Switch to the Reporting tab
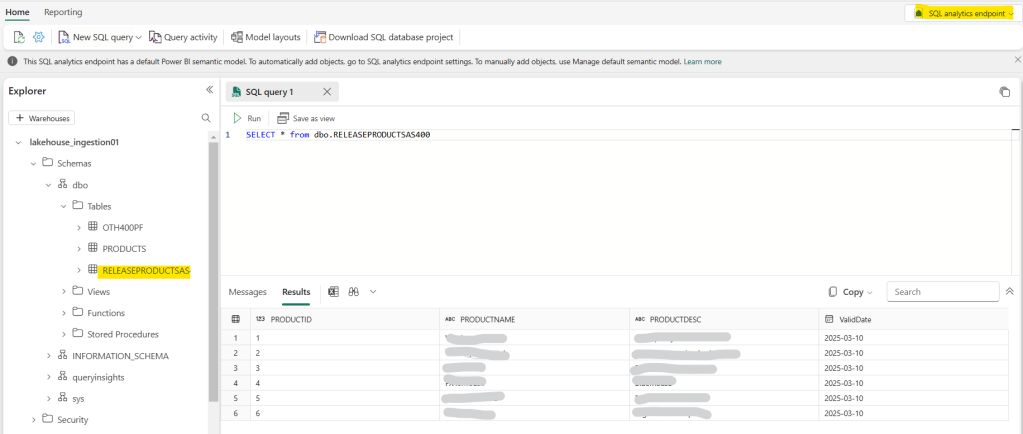 click(x=64, y=12)
